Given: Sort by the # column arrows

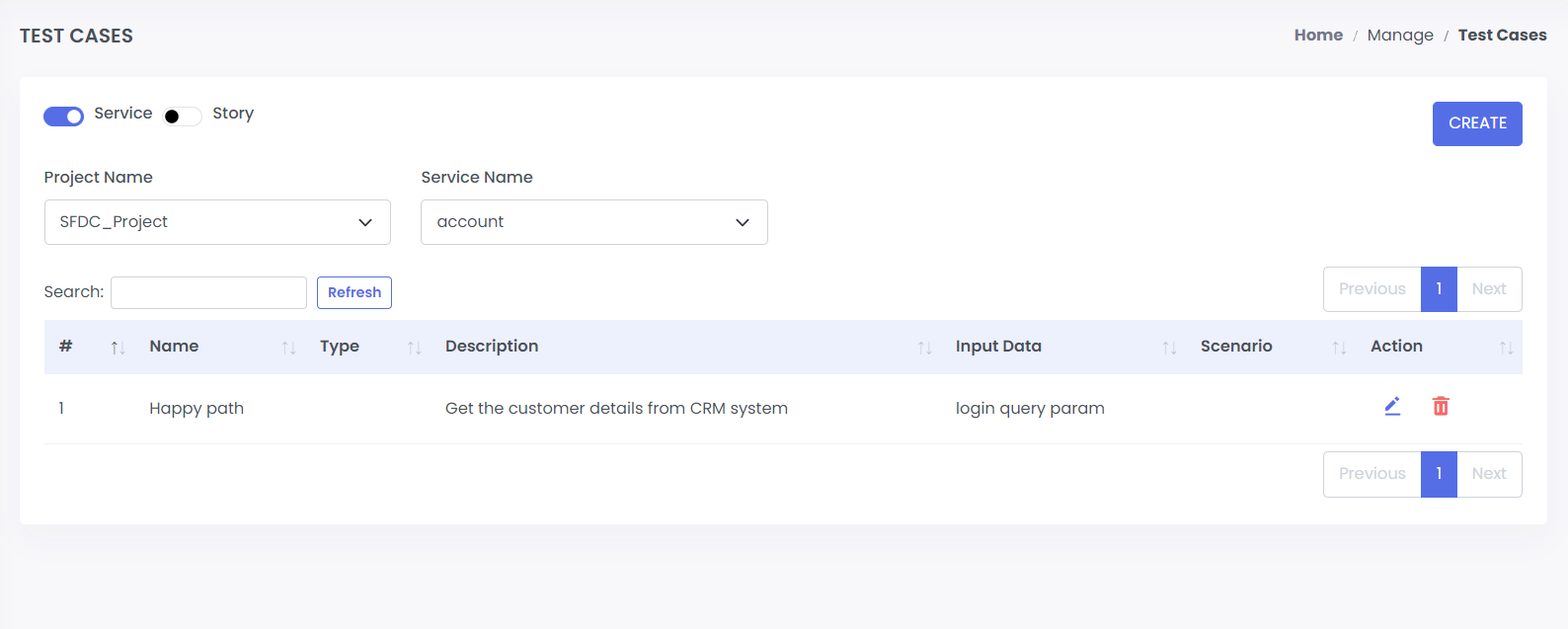Looking at the screenshot, I should 118,348.
